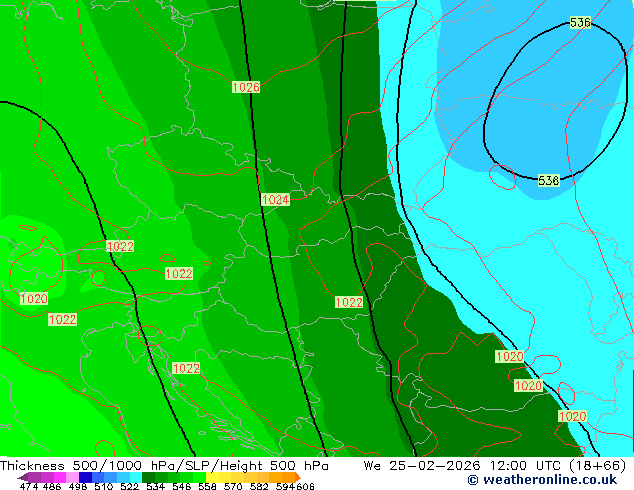Click the legend value 546
Viewport: 634px width, 490px height.
pos(182,486)
